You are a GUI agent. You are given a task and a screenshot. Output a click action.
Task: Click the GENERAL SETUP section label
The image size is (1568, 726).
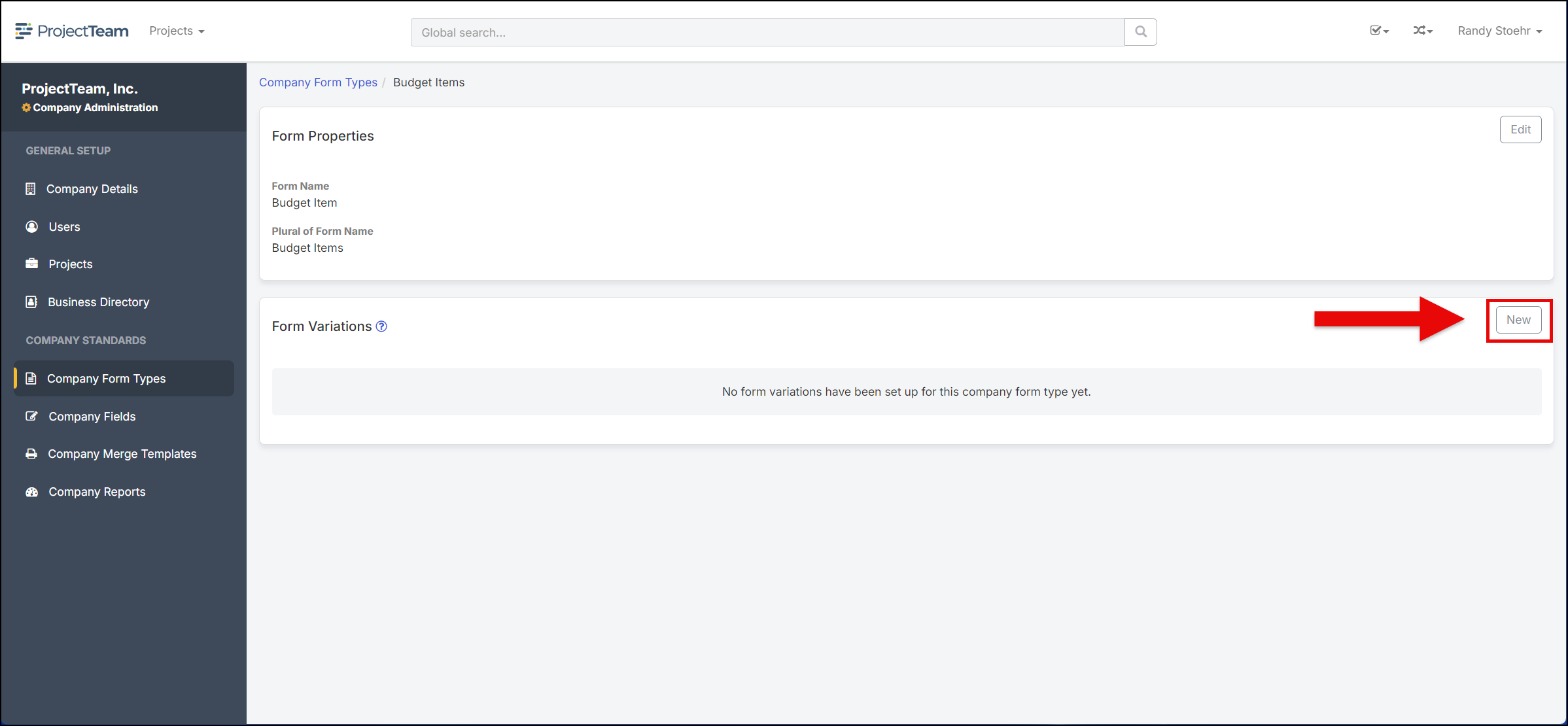(x=68, y=150)
